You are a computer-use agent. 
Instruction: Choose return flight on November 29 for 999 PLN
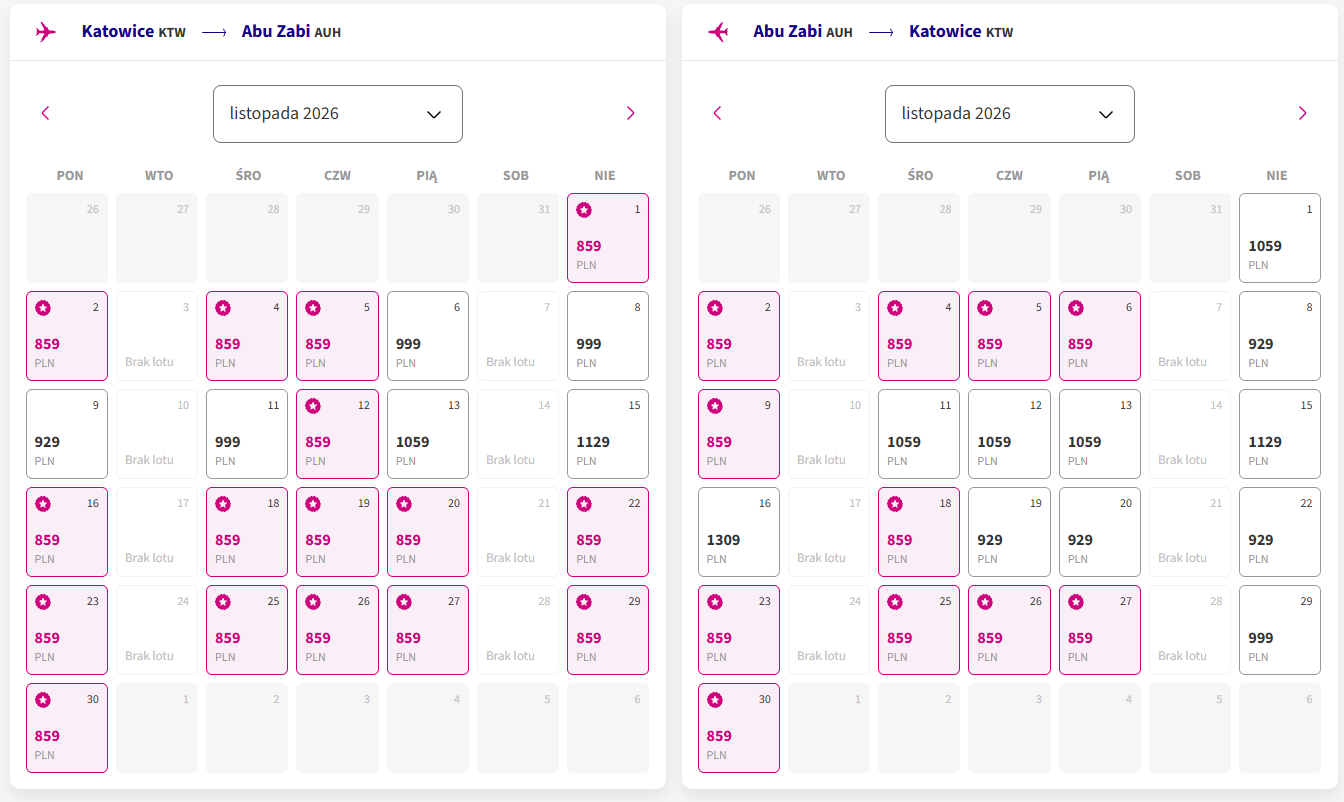coord(1280,630)
